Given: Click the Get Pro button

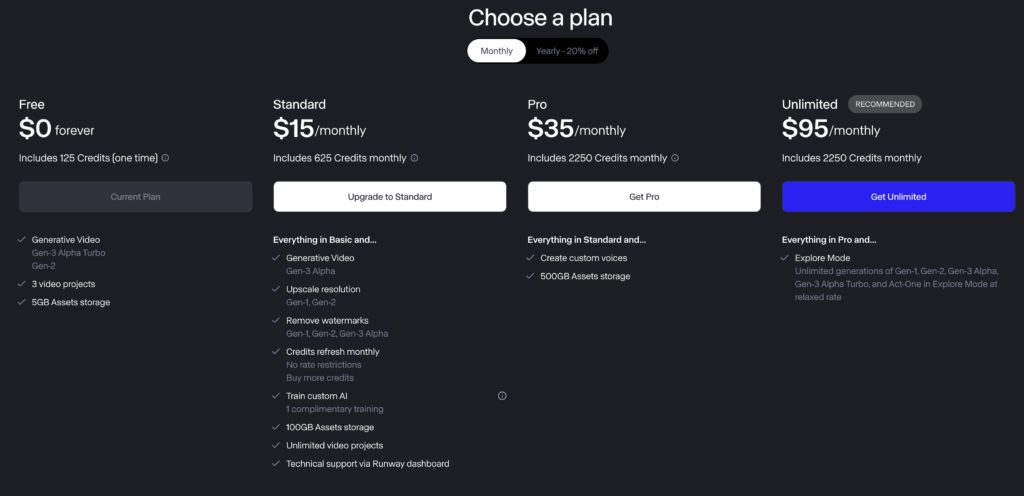Looking at the screenshot, I should click(x=644, y=196).
